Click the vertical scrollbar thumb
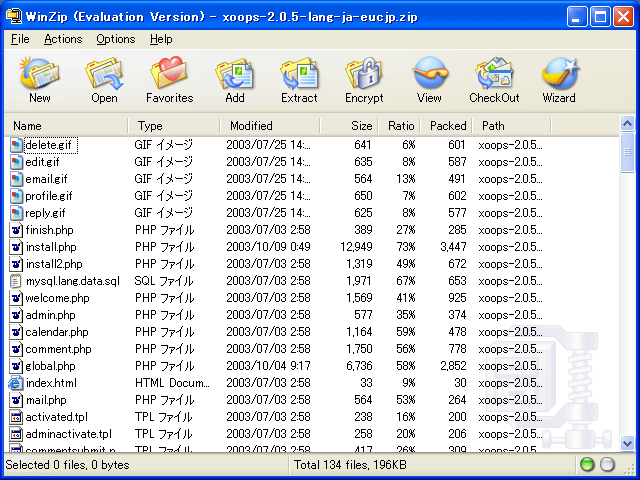This screenshot has height=480, width=640. pyautogui.click(x=627, y=153)
